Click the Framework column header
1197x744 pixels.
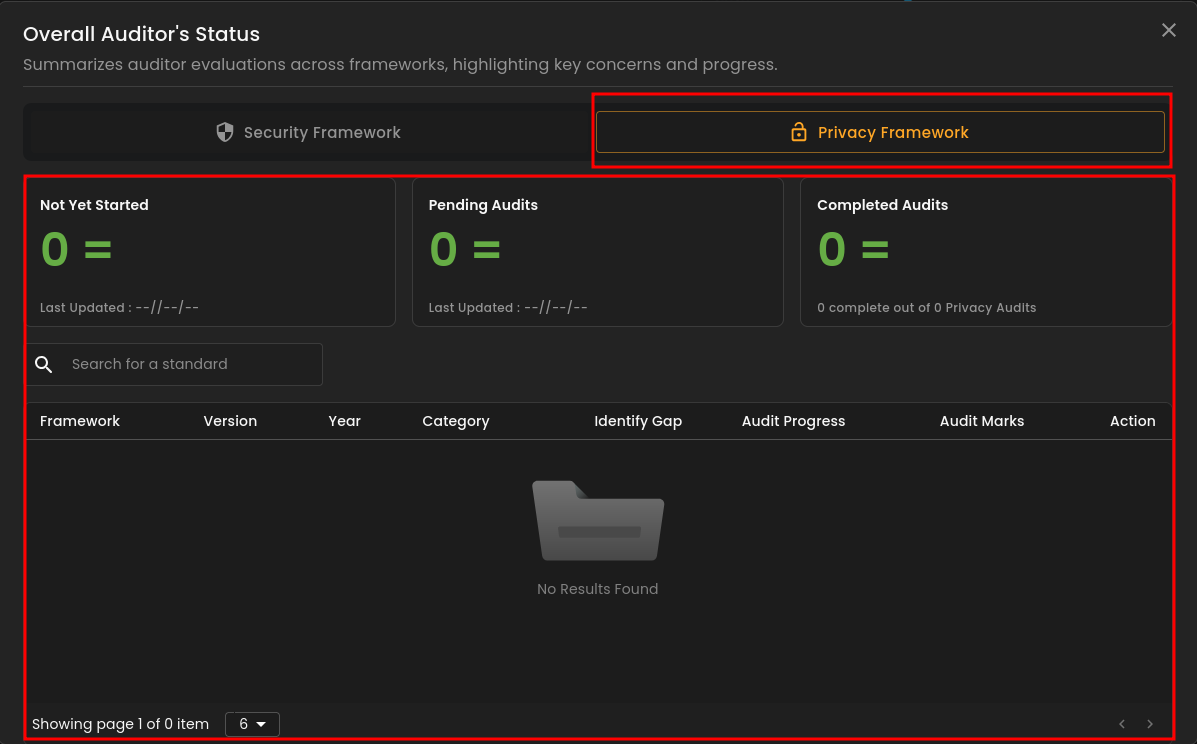[x=80, y=421]
